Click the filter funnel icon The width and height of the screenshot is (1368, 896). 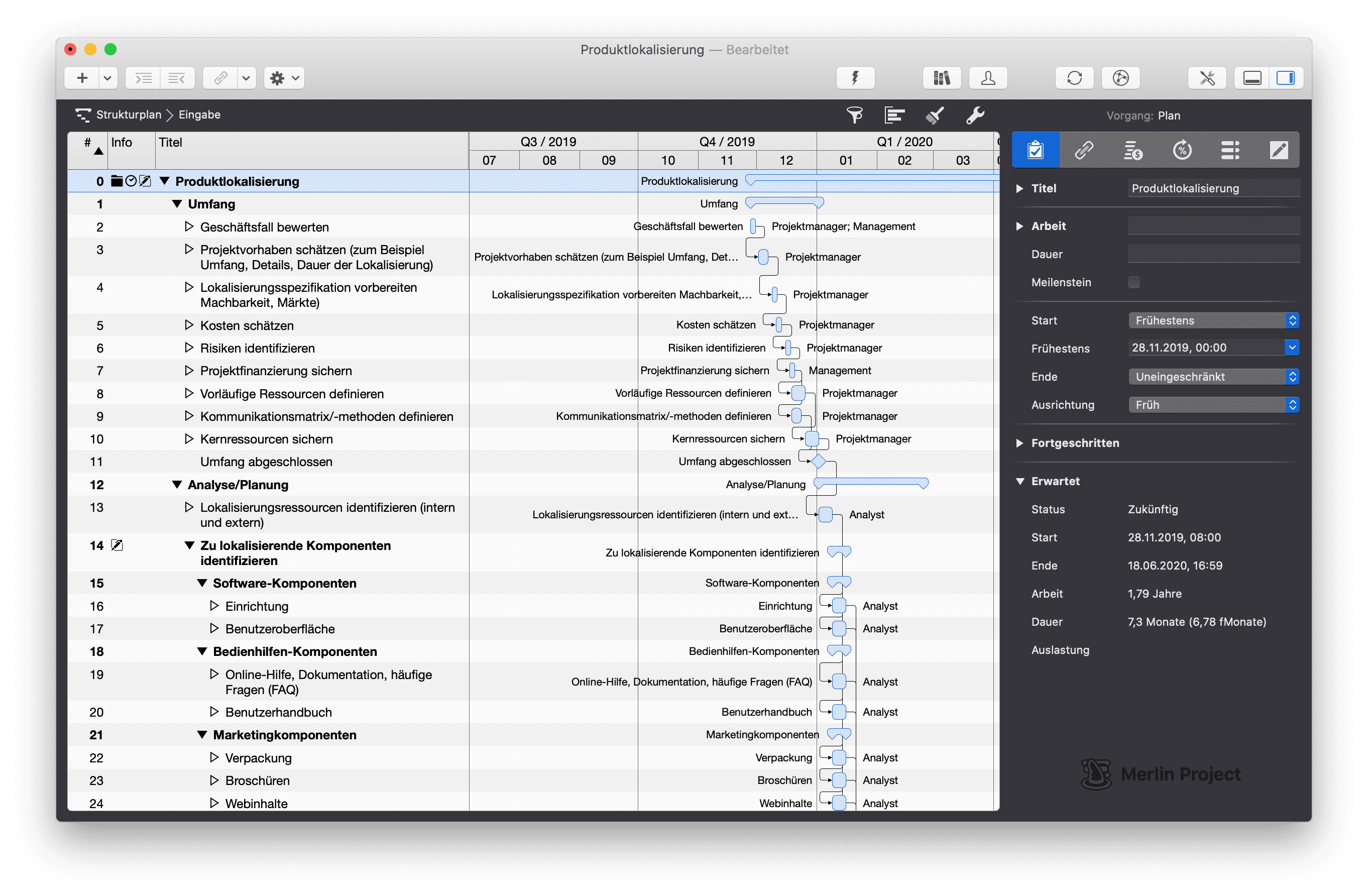click(854, 115)
